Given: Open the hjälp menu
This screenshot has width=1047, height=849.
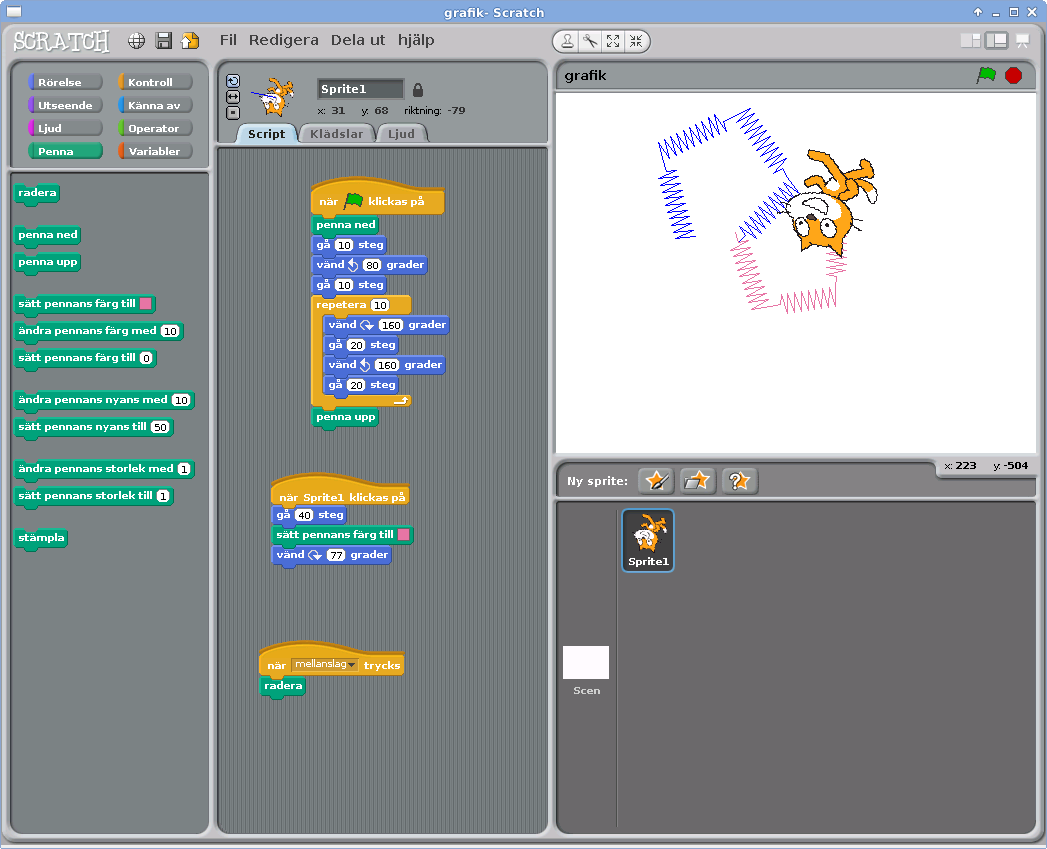Looking at the screenshot, I should pyautogui.click(x=416, y=41).
